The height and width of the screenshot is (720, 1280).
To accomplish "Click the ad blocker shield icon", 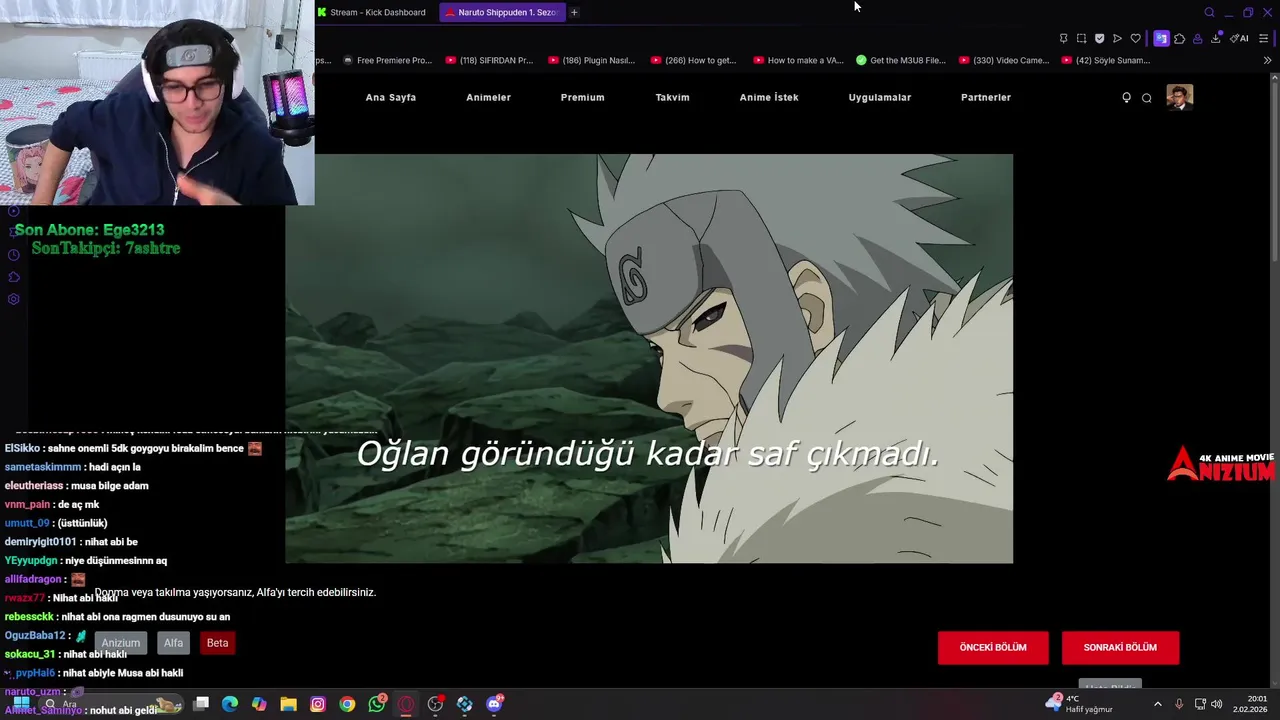I will pos(1099,38).
